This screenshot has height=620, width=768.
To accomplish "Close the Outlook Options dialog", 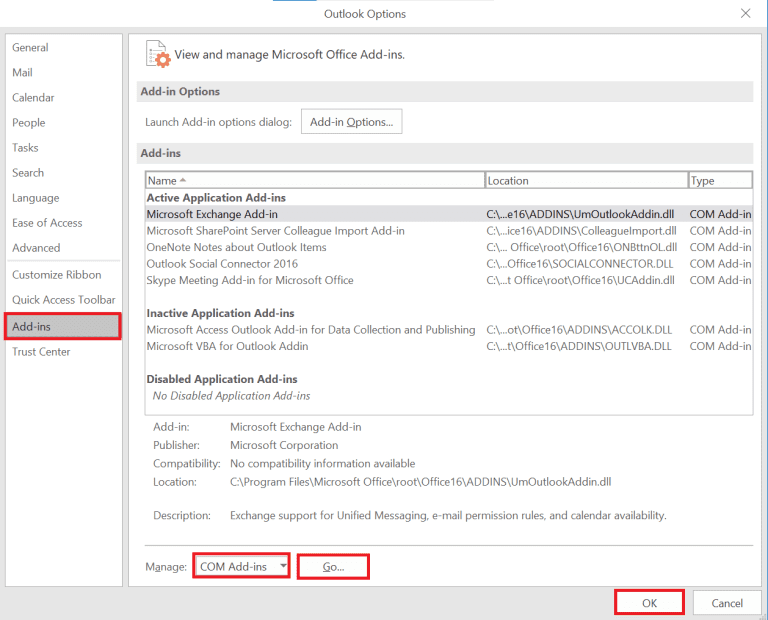I will (x=745, y=14).
